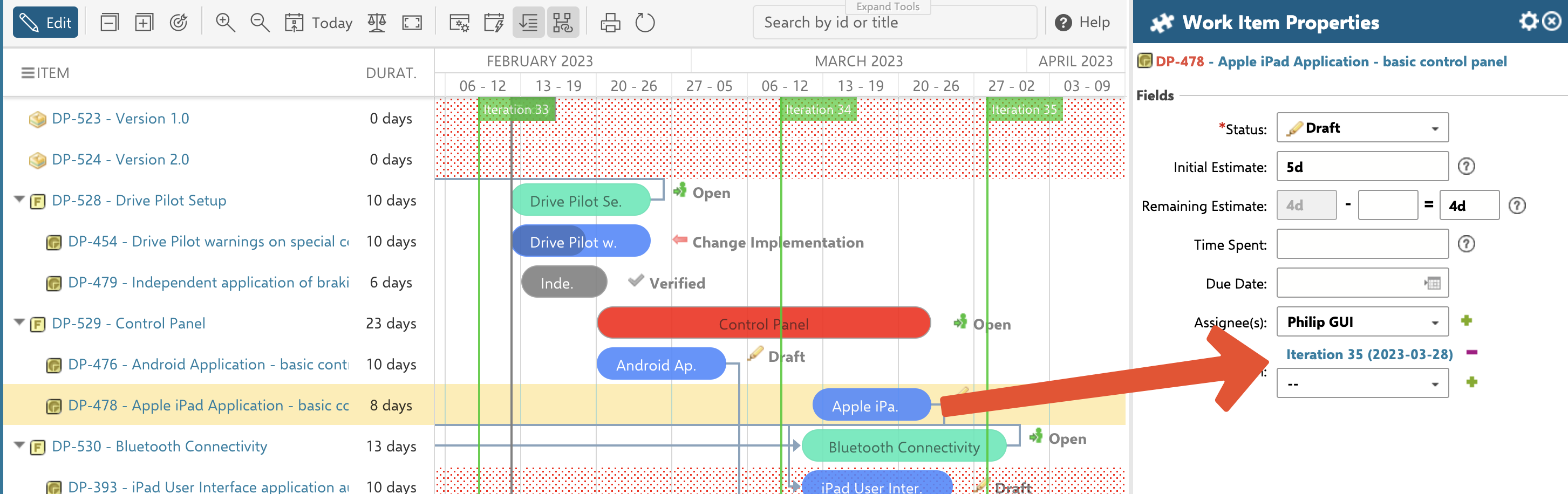Show help for Time Spent
Screen dimensions: 1568x494
tap(1465, 244)
